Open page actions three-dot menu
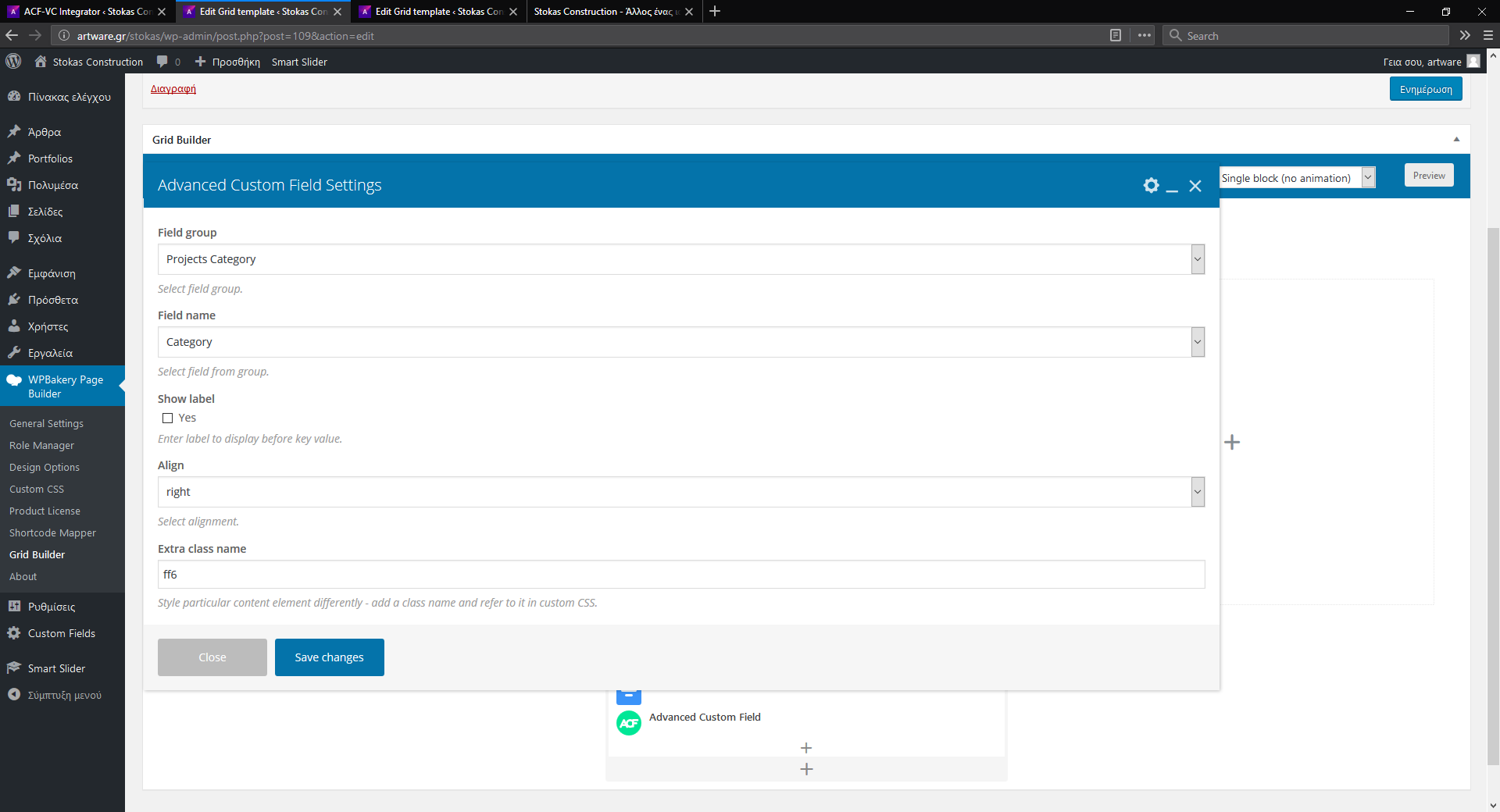This screenshot has height=812, width=1500. point(1145,35)
